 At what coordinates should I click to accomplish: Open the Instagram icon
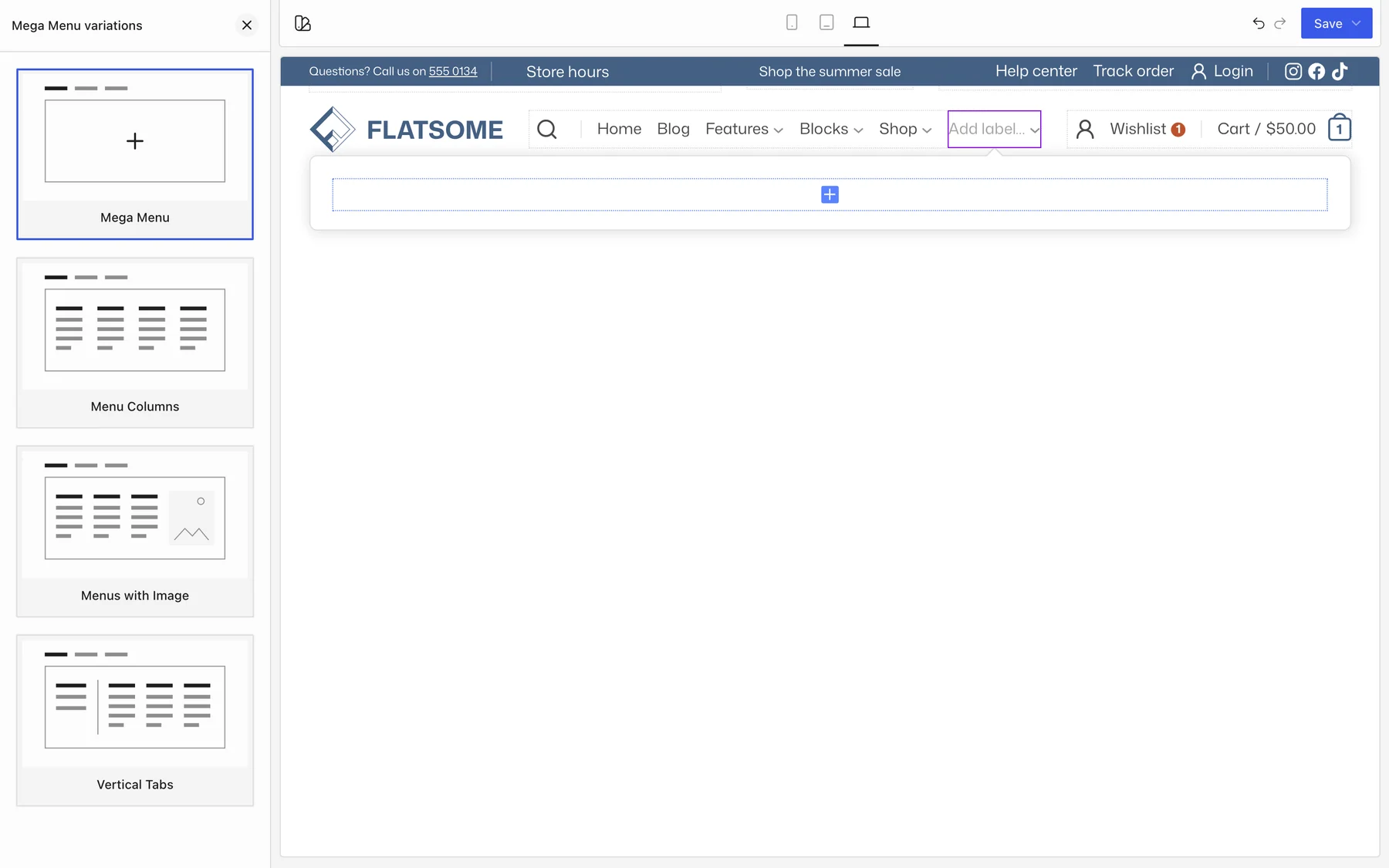coord(1293,72)
